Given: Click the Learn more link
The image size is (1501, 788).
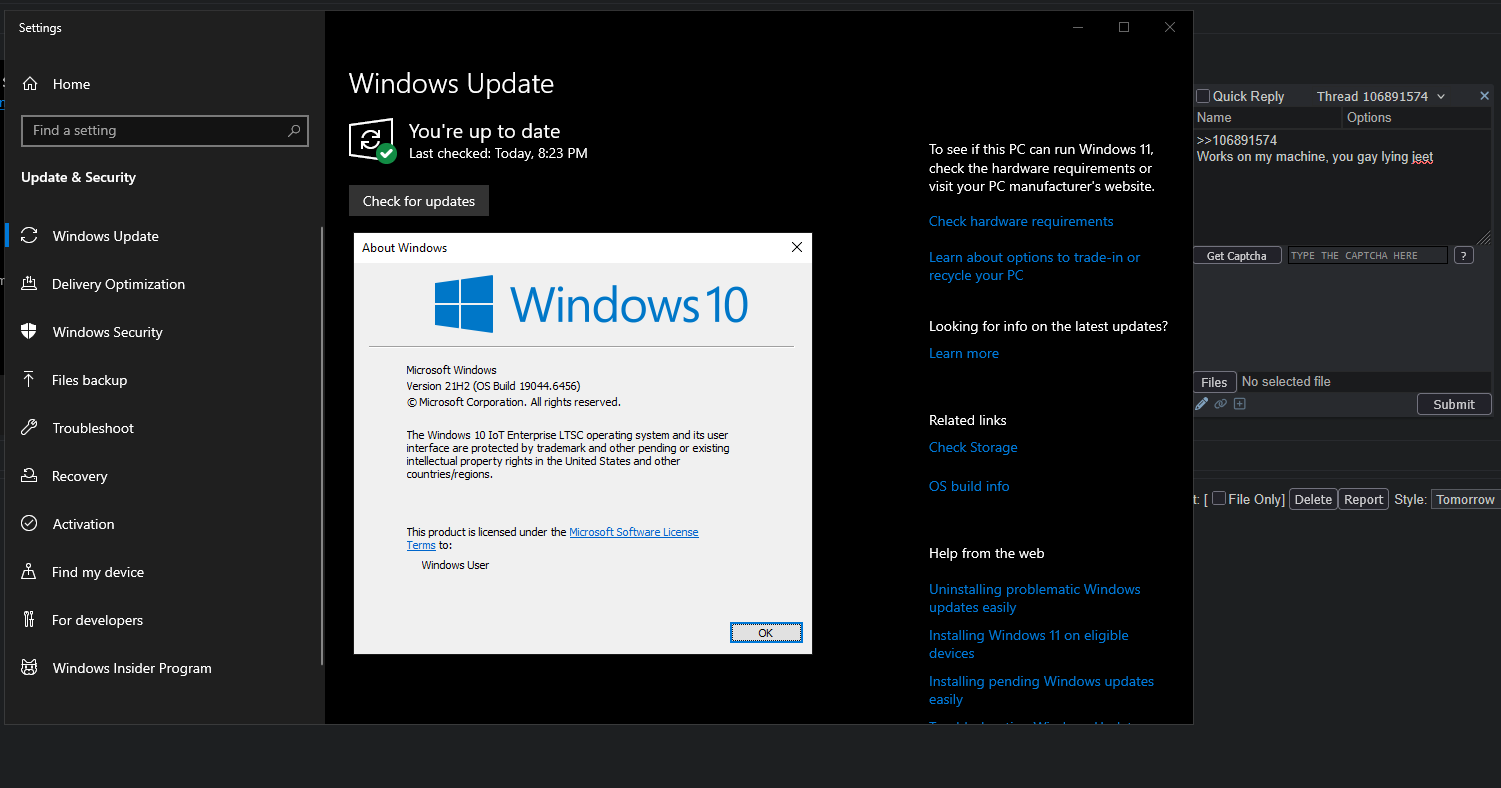Looking at the screenshot, I should 964,353.
